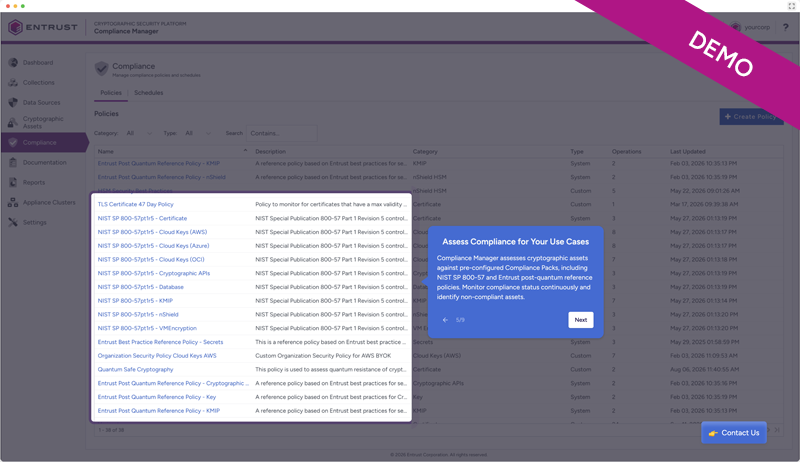Viewport: 800px width, 462px height.
Task: Click the 'Assess Compliance for Your Use Cases' heading
Action: [x=515, y=242]
